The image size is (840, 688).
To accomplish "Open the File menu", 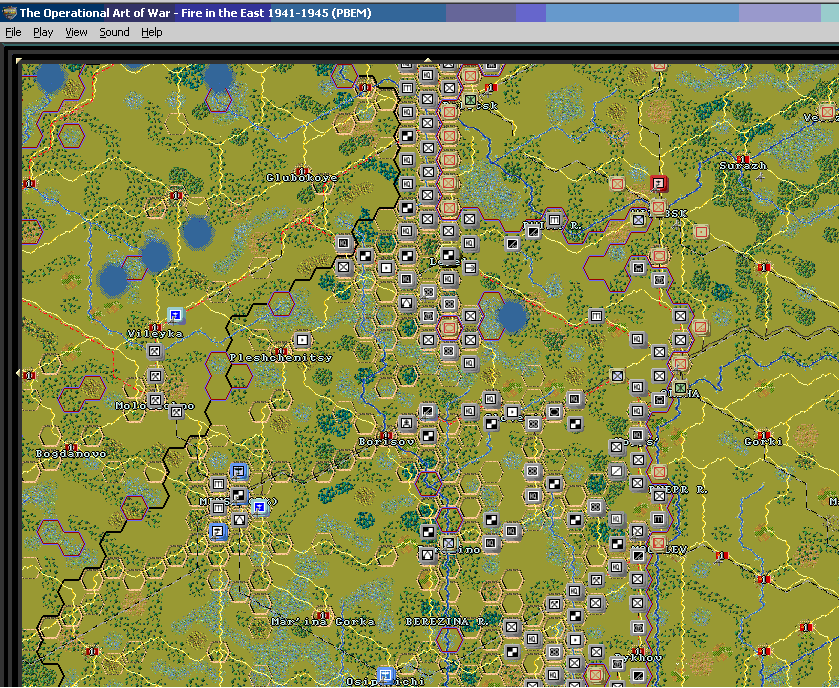I will tap(13, 32).
